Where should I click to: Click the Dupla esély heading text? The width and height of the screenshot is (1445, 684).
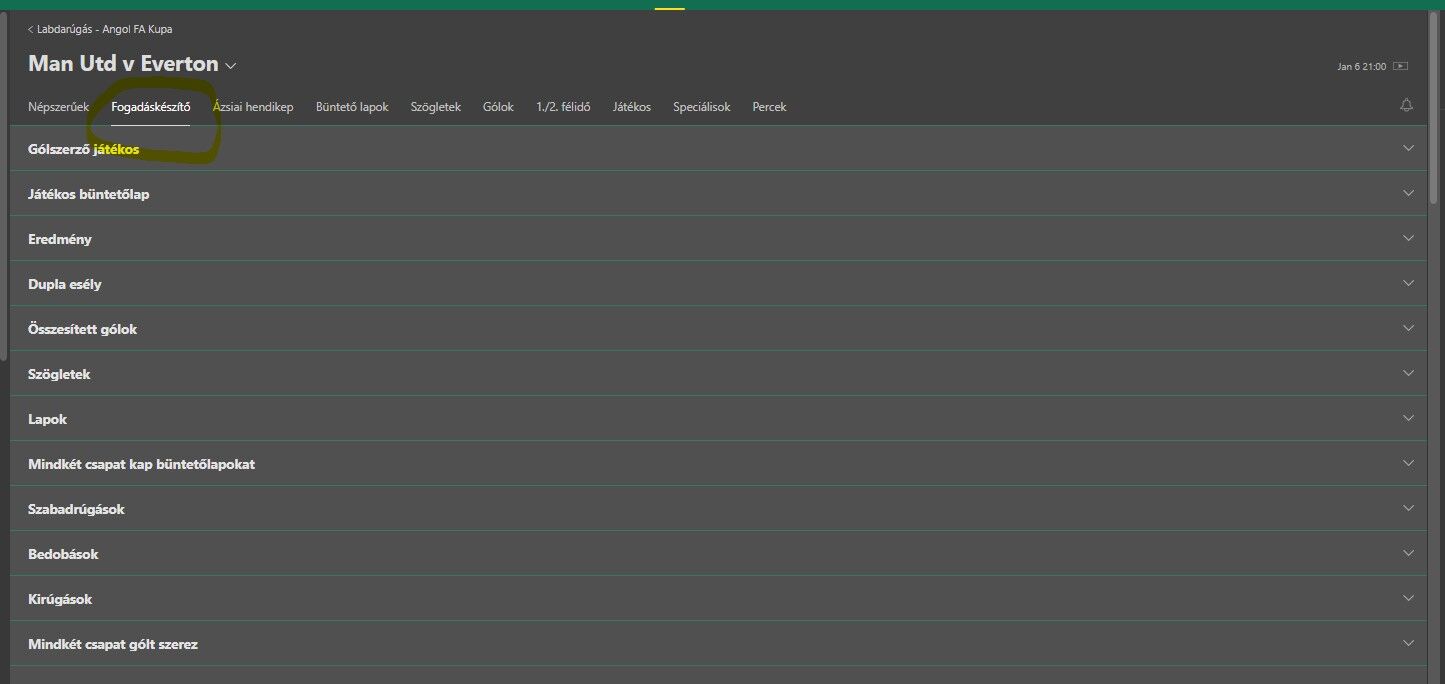[x=65, y=284]
